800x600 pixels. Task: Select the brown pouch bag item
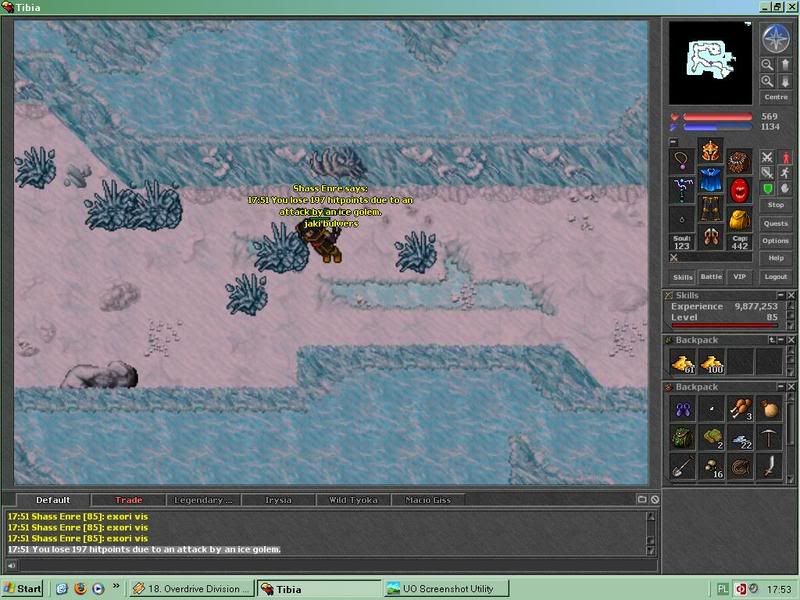click(769, 409)
